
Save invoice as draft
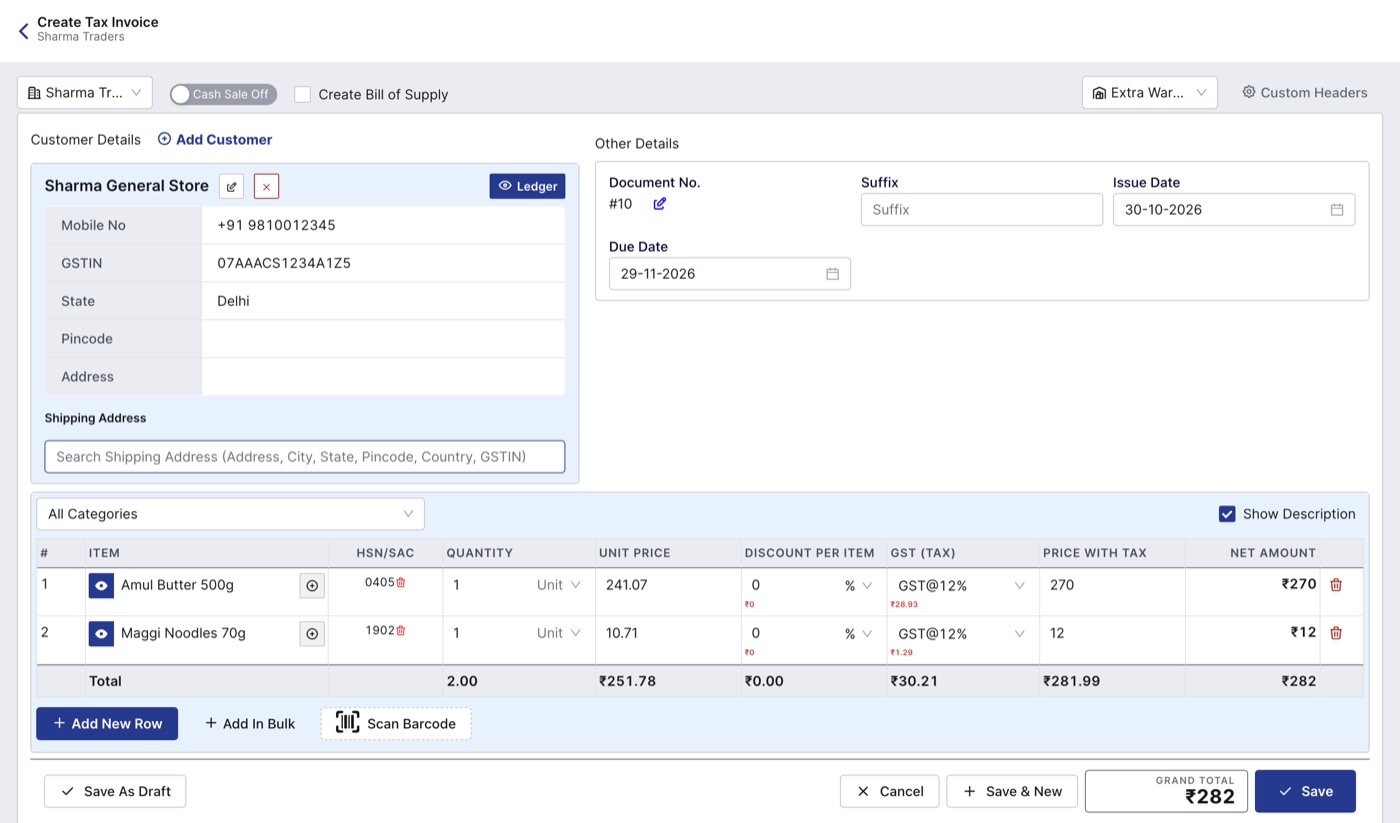point(115,791)
